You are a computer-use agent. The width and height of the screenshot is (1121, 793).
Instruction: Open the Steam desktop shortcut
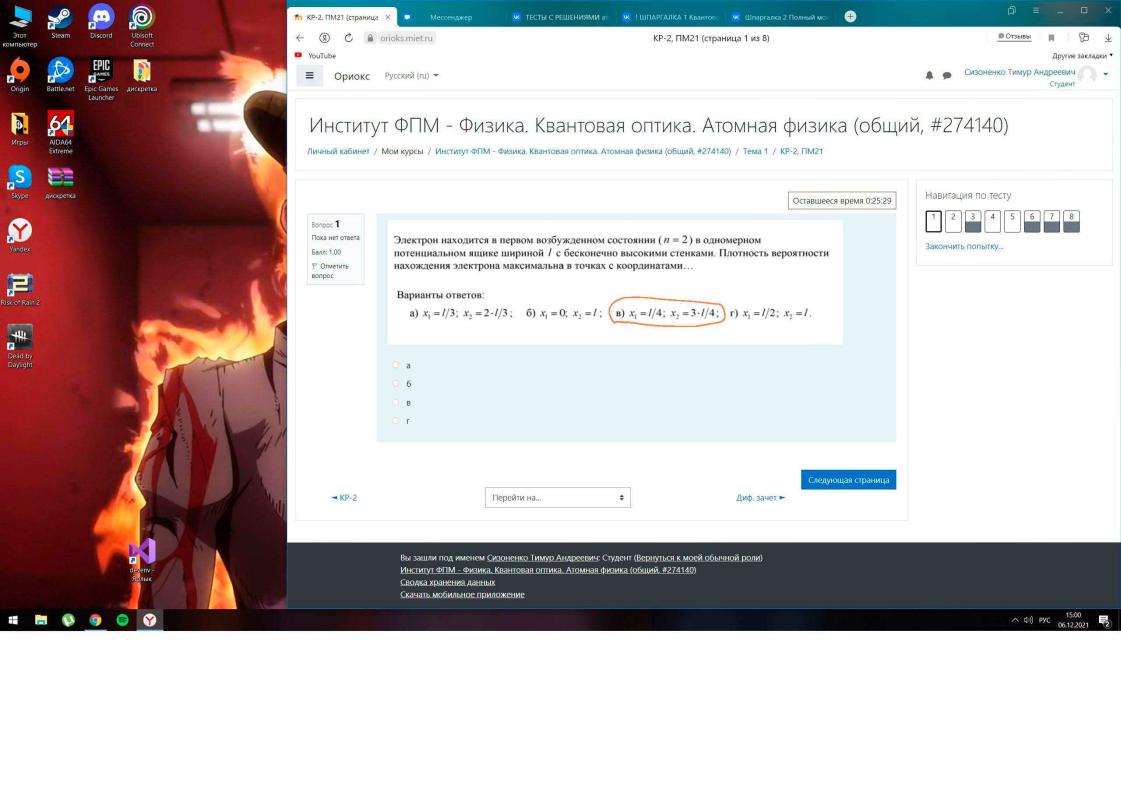[60, 21]
